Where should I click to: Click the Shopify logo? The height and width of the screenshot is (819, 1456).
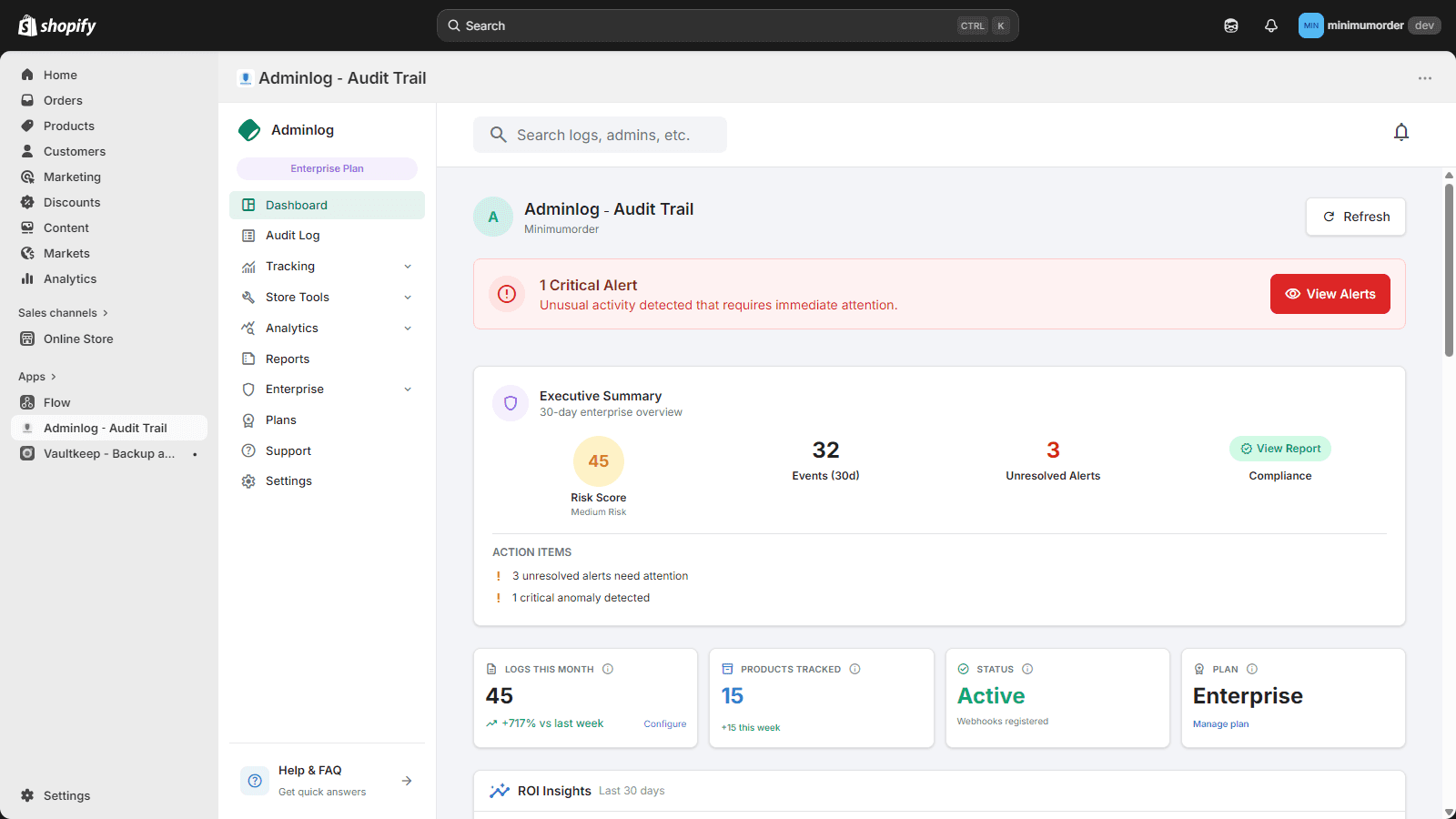(x=57, y=25)
